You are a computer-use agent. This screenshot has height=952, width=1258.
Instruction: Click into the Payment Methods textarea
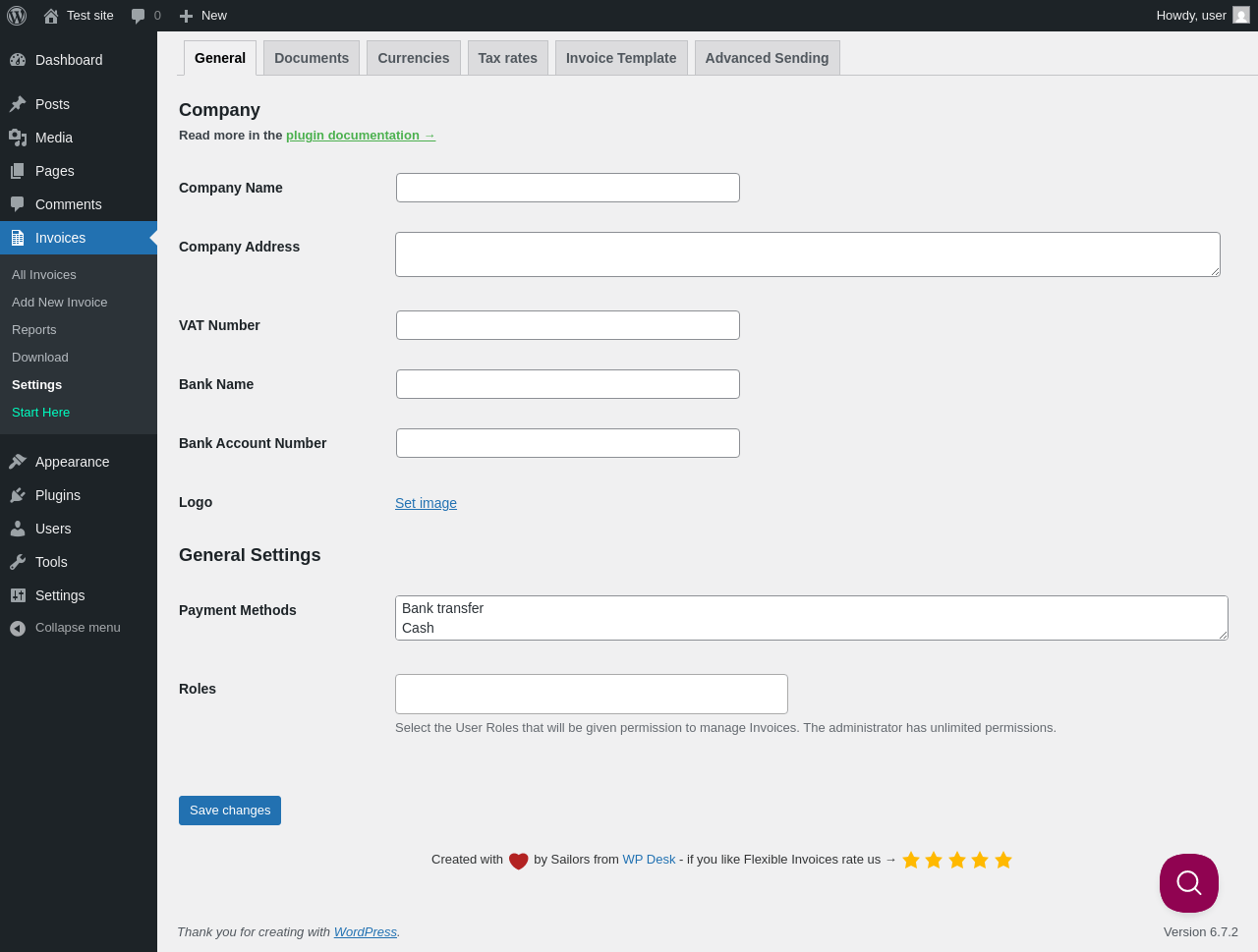click(812, 618)
